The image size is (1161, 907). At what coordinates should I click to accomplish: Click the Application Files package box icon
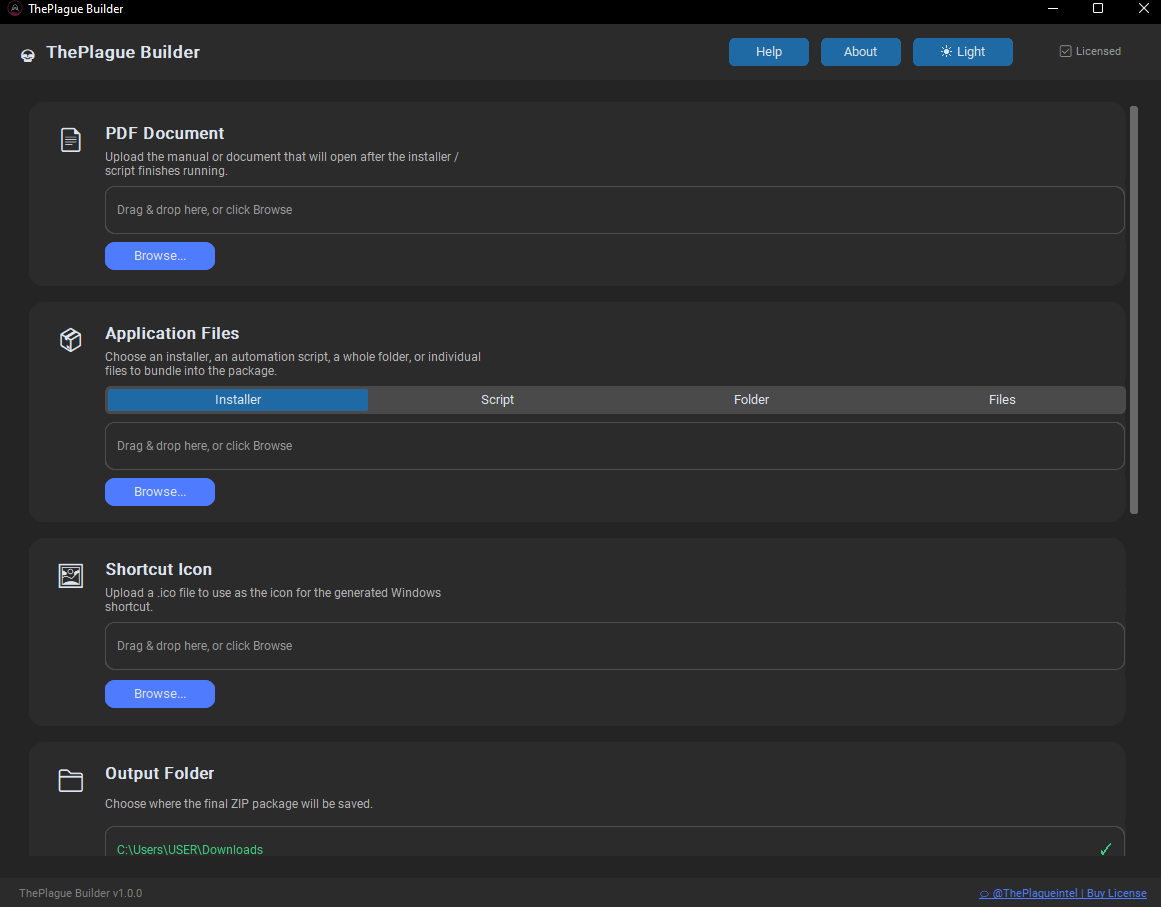point(70,340)
